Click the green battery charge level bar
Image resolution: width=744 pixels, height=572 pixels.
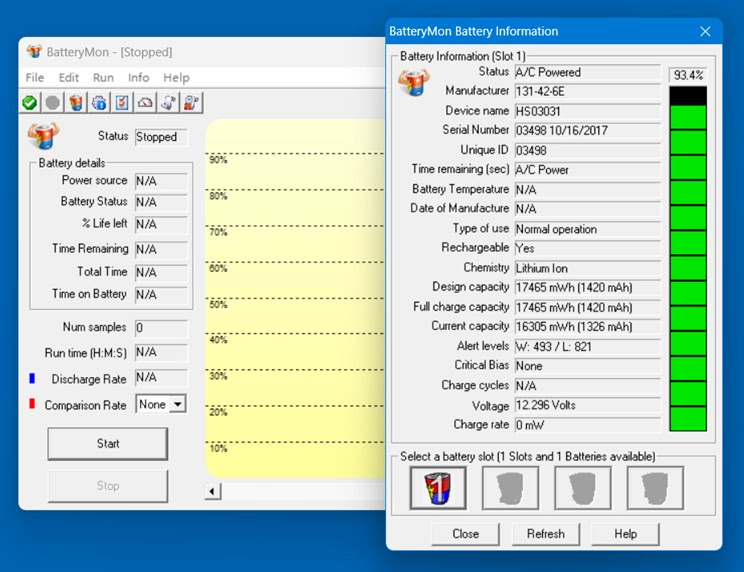pyautogui.click(x=688, y=258)
